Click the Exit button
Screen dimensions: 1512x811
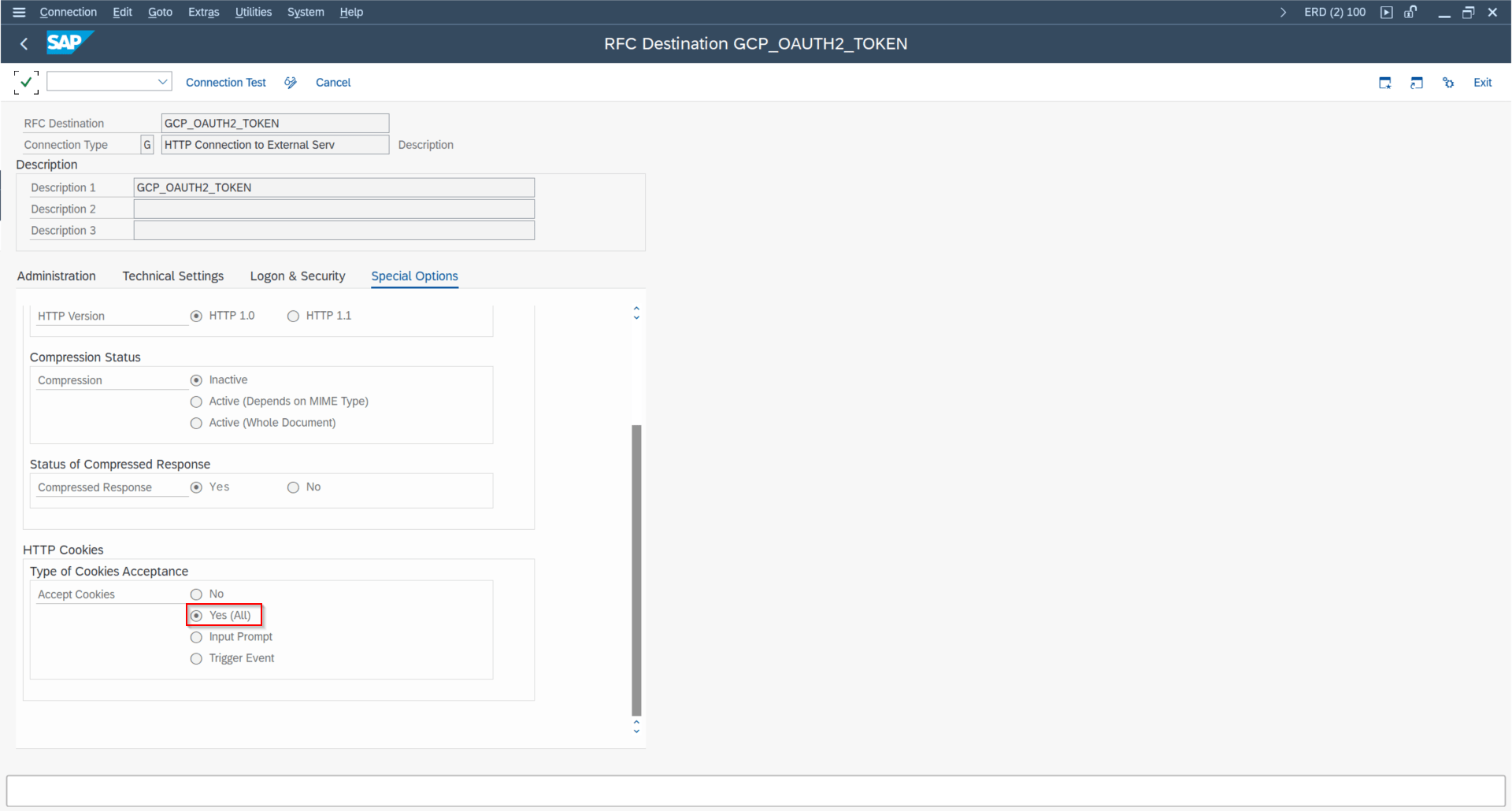coord(1482,83)
